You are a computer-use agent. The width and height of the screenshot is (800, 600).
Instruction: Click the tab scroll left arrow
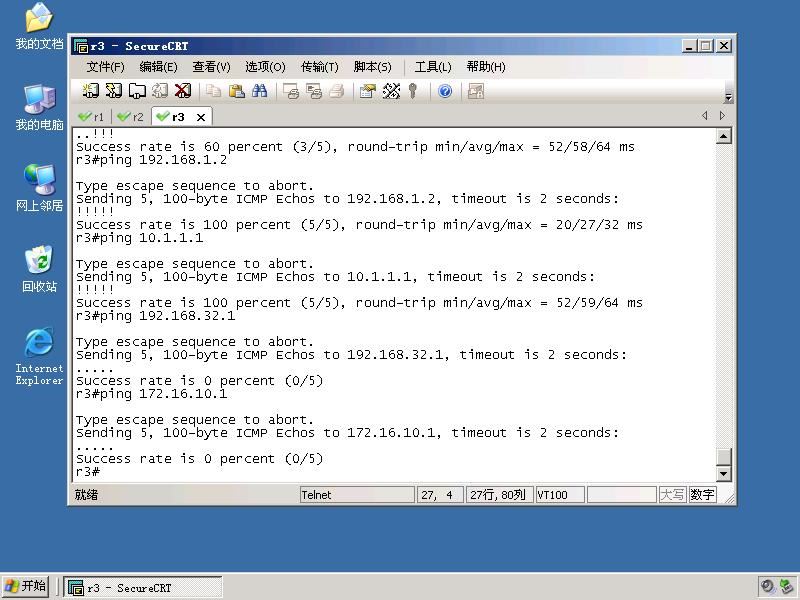705,116
